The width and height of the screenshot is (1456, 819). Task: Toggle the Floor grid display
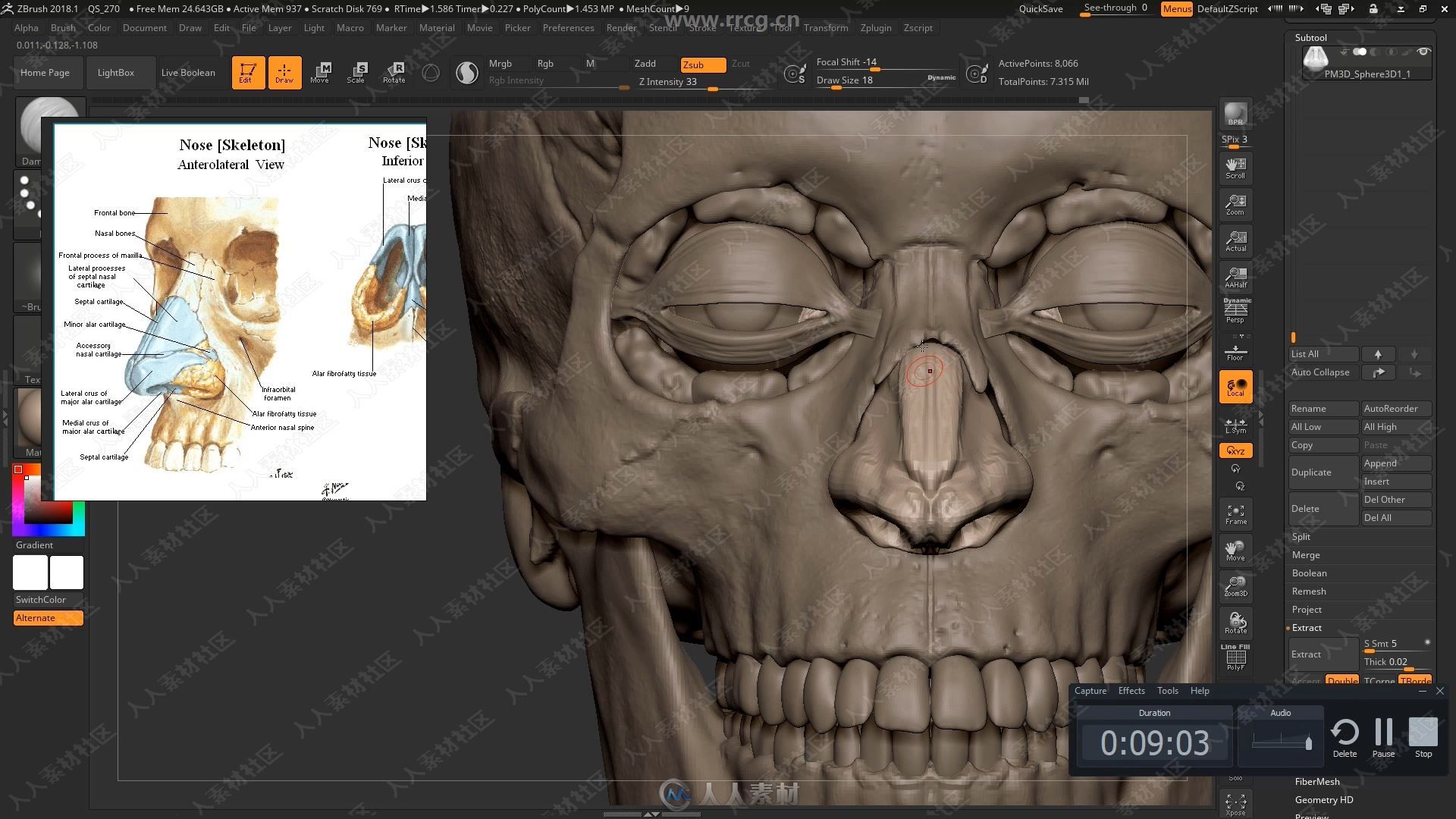1235,350
